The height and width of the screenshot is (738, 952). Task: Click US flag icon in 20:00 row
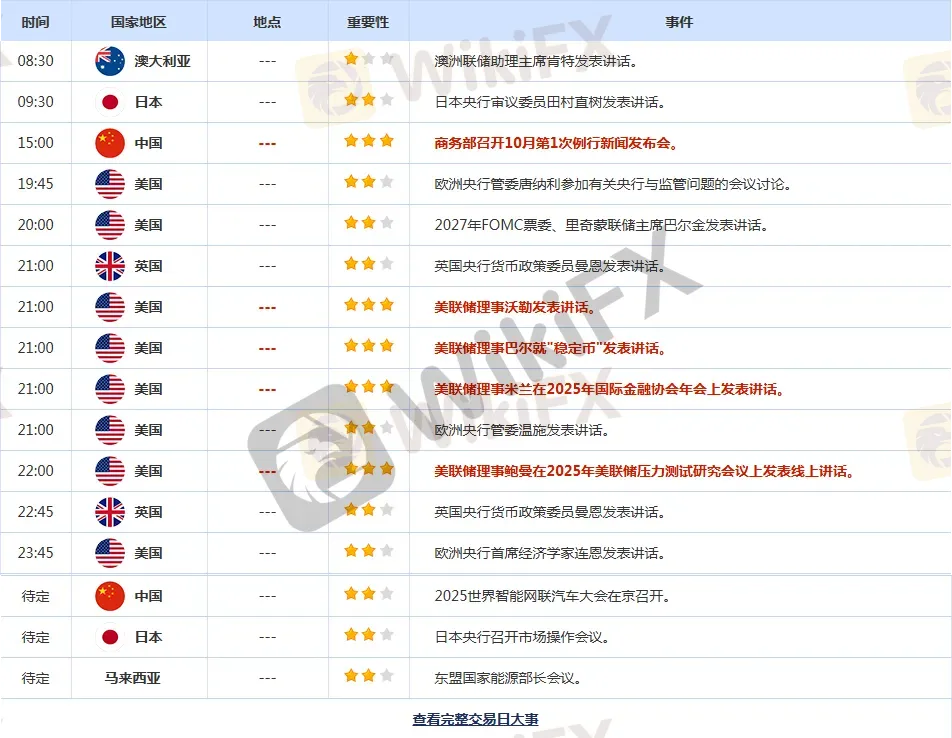tap(110, 225)
